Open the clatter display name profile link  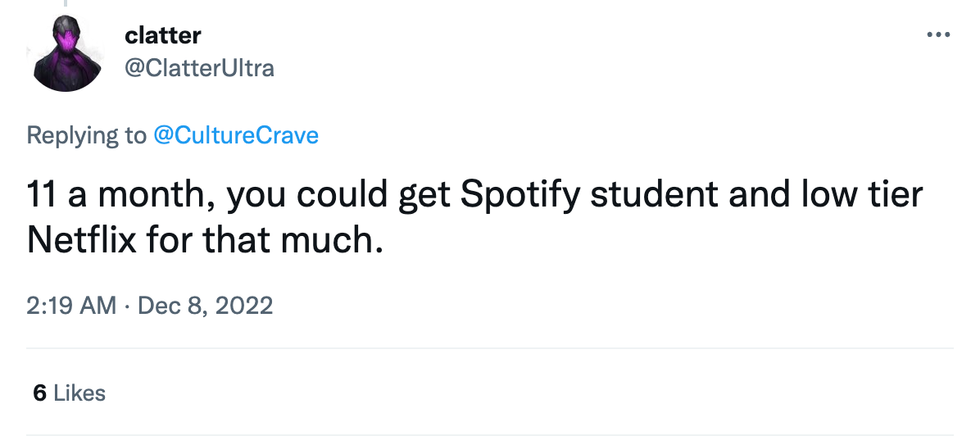162,35
